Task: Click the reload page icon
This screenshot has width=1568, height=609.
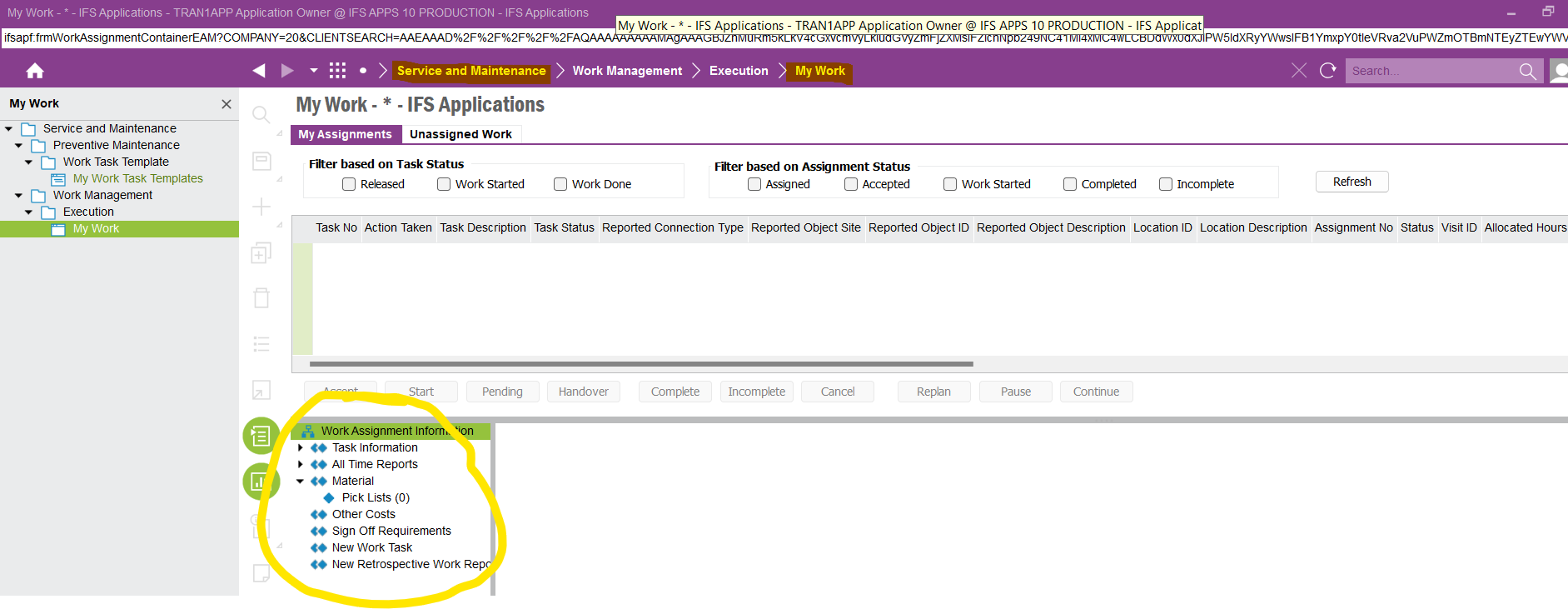Action: [x=1328, y=71]
